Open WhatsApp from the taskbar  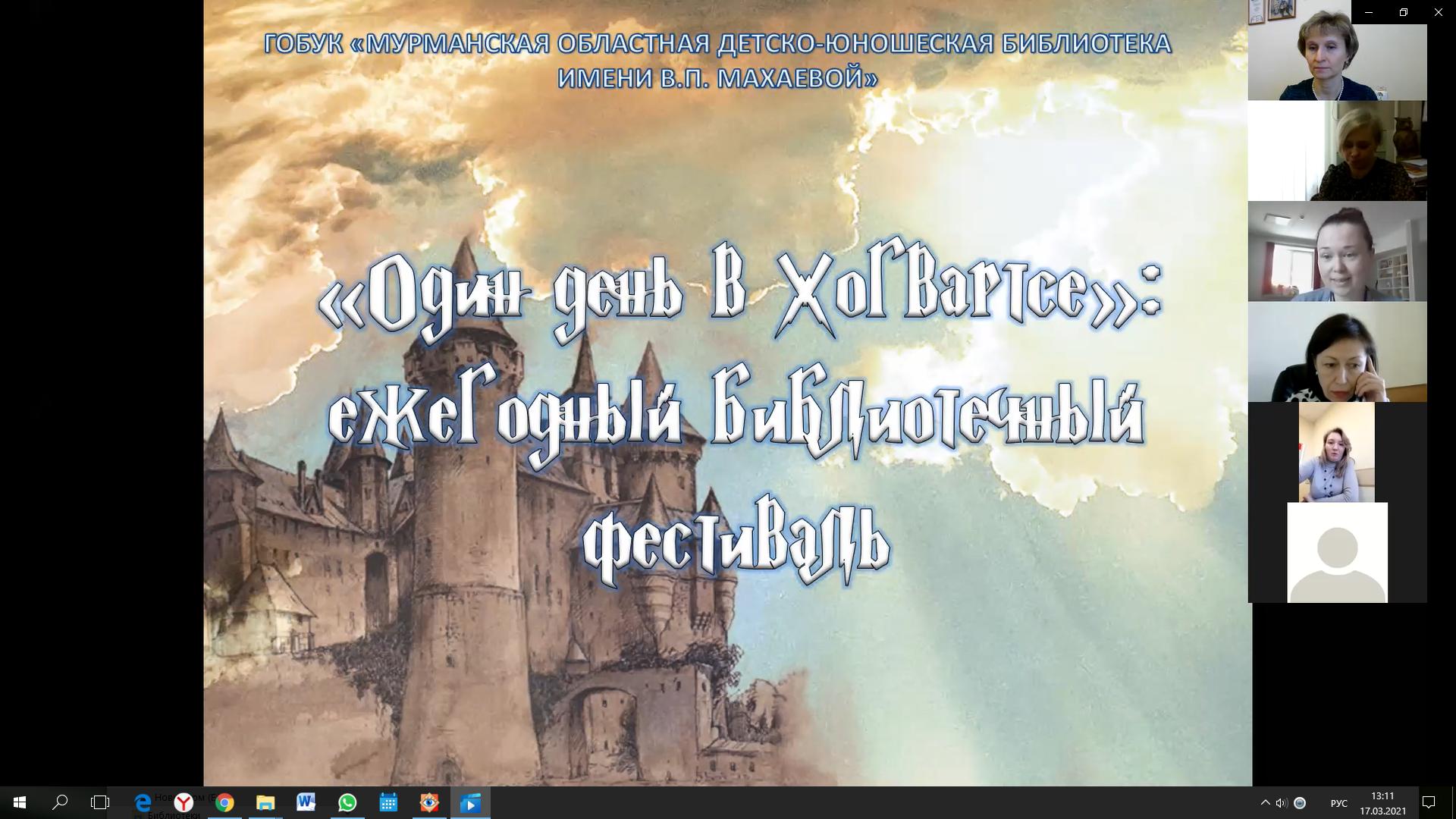click(347, 802)
